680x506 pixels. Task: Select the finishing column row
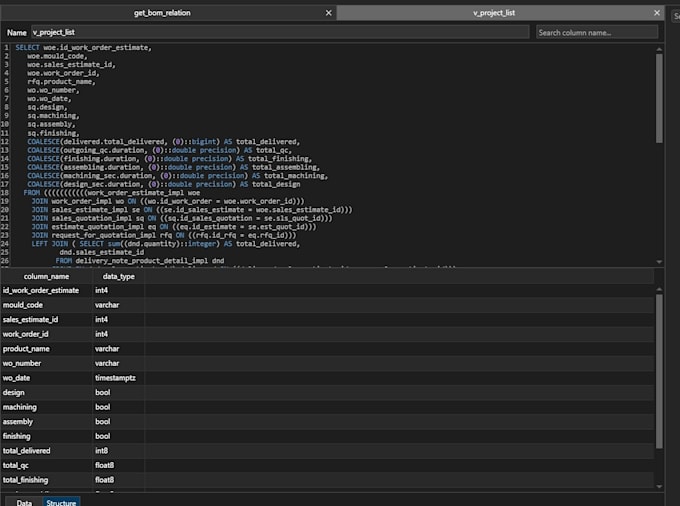(327, 436)
